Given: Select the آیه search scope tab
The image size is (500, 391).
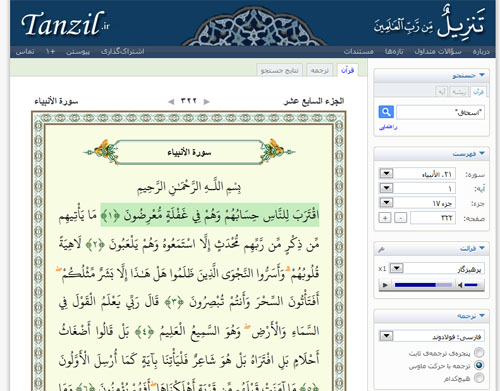Looking at the screenshot, I should 442,92.
